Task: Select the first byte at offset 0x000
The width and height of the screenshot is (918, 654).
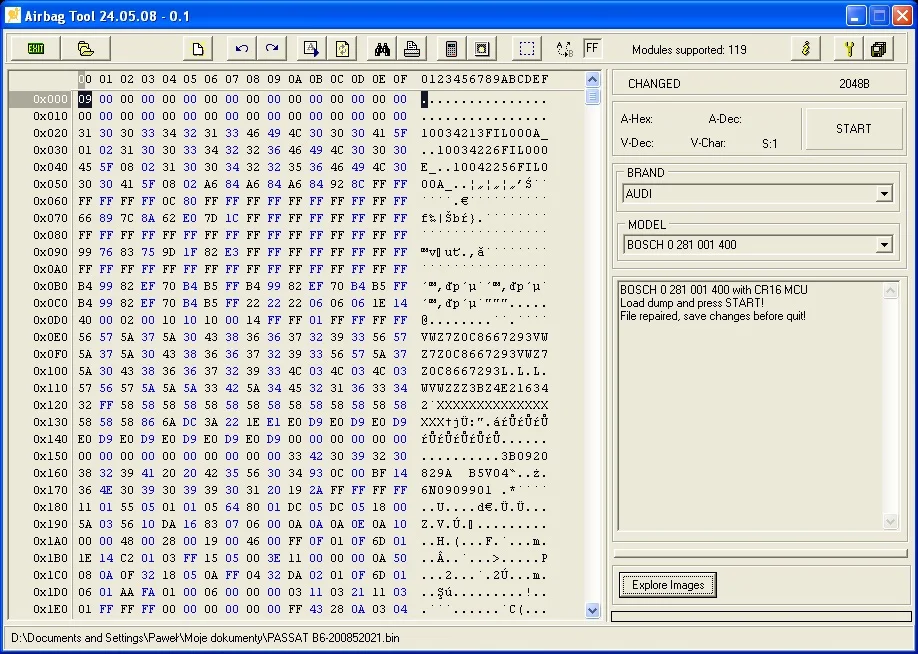Action: 86,99
